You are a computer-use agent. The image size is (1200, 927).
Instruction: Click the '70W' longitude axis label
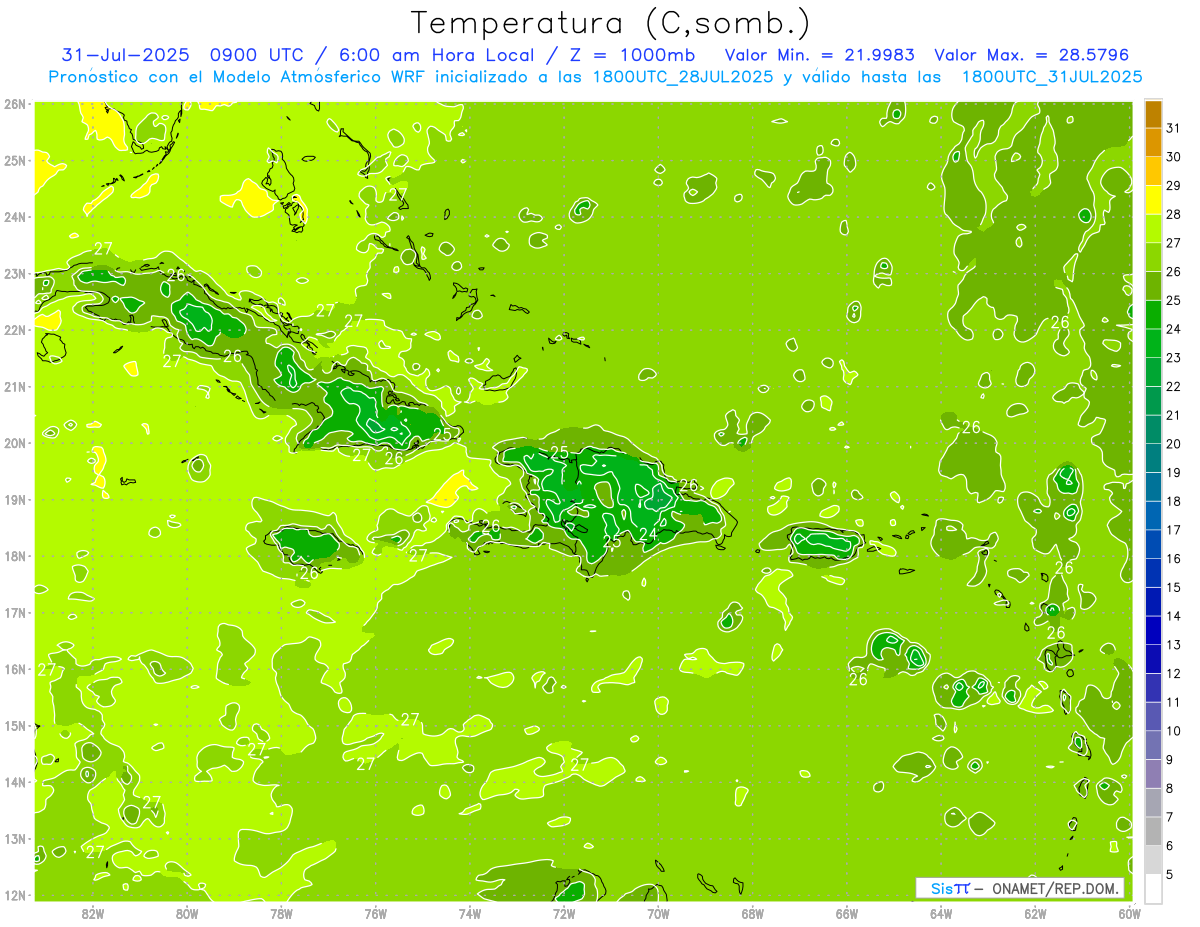click(658, 913)
